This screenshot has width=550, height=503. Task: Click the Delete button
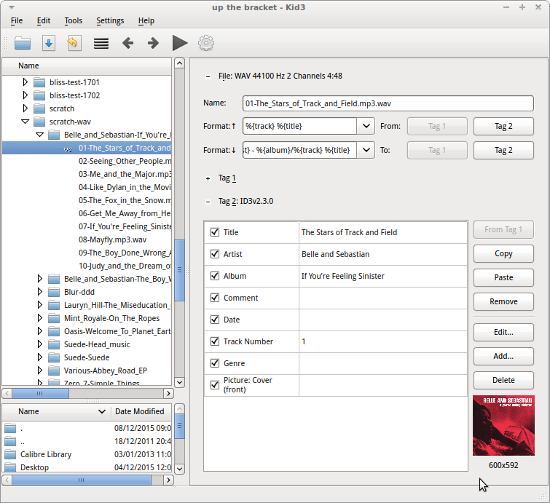(x=503, y=380)
